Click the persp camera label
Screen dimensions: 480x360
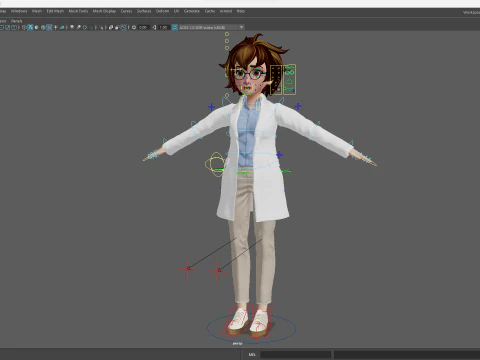237,343
